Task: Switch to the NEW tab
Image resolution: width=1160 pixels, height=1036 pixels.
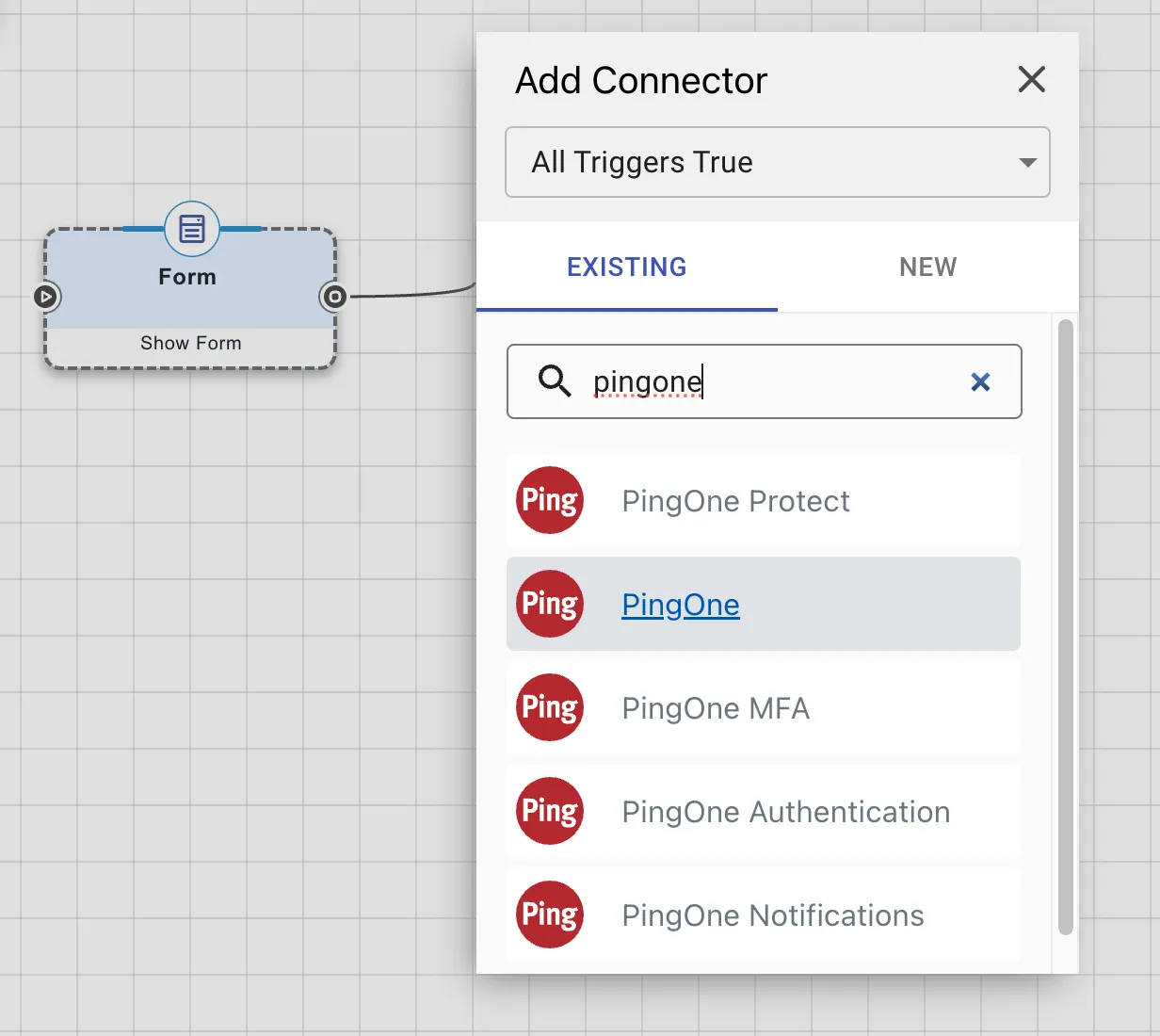Action: pyautogui.click(x=928, y=267)
